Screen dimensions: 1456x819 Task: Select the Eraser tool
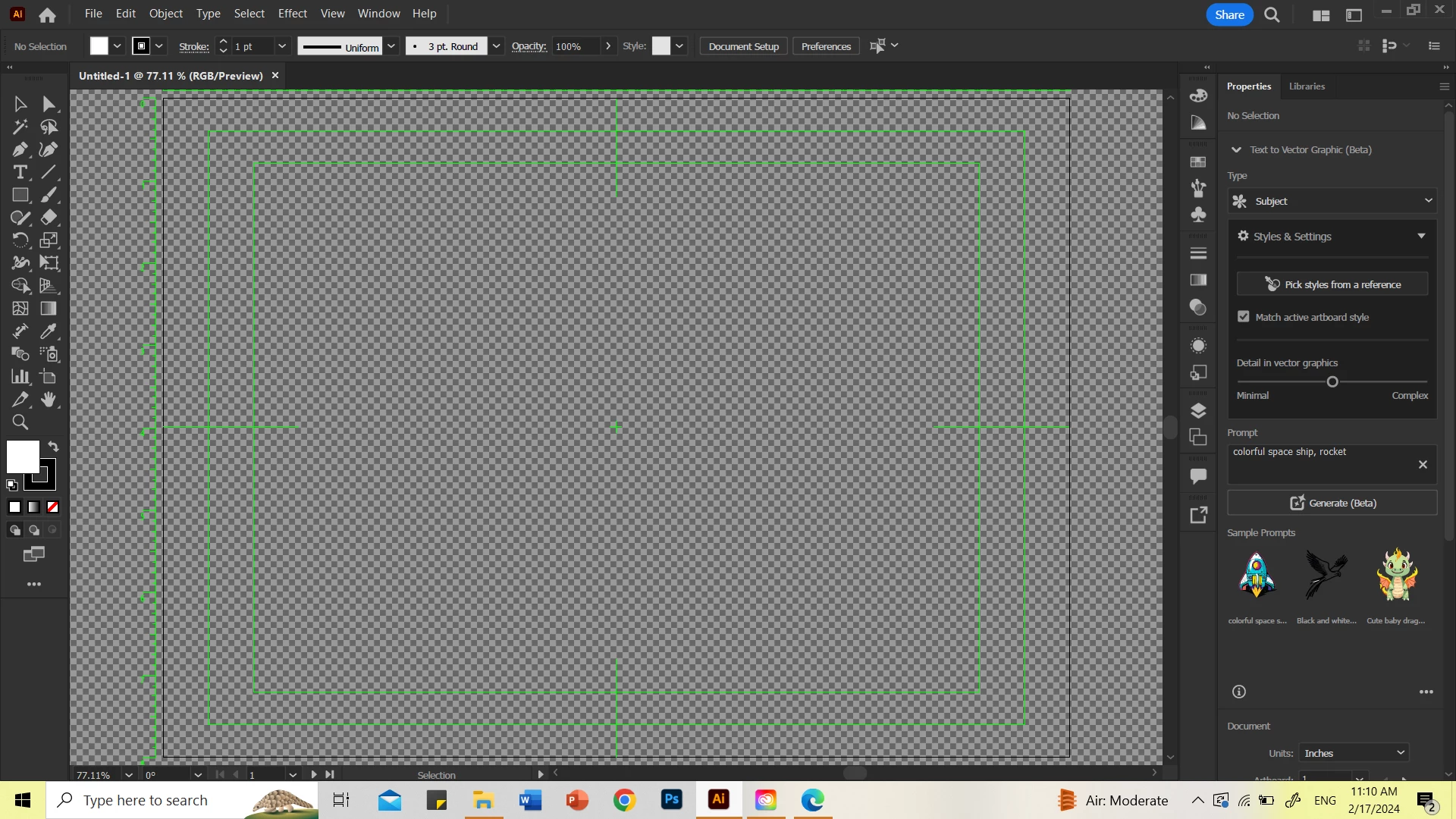(x=49, y=218)
